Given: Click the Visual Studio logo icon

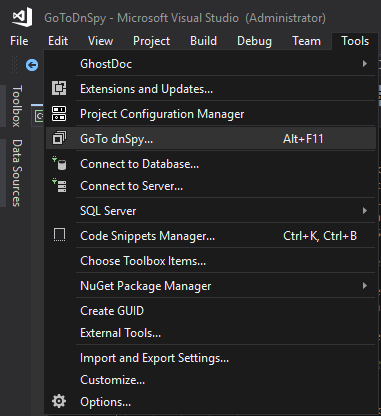Looking at the screenshot, I should tap(22, 17).
